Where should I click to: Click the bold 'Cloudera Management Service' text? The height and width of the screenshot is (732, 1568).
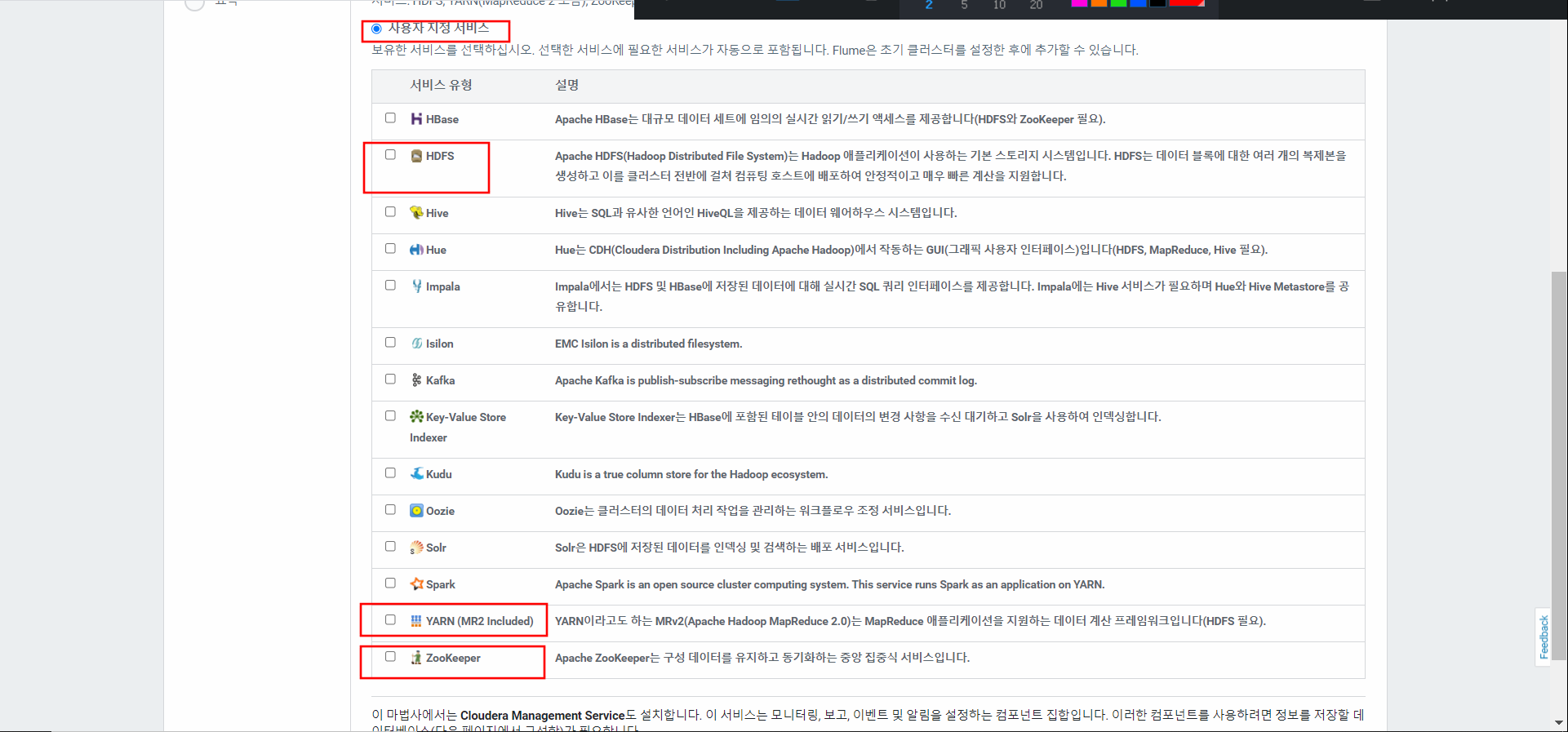click(542, 716)
